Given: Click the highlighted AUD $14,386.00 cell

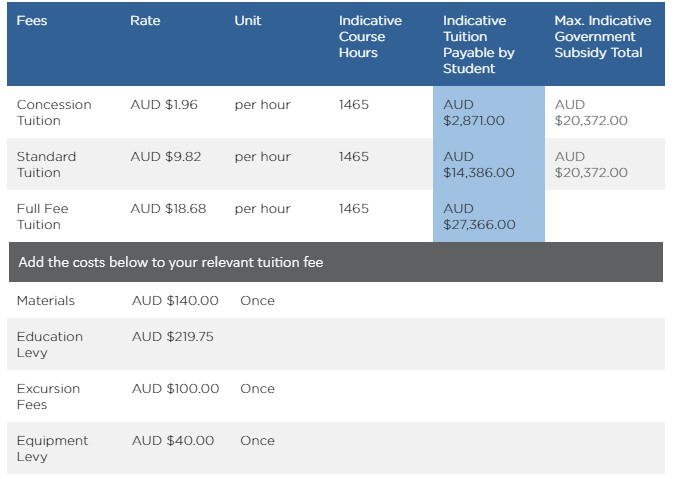Looking at the screenshot, I should (x=489, y=164).
